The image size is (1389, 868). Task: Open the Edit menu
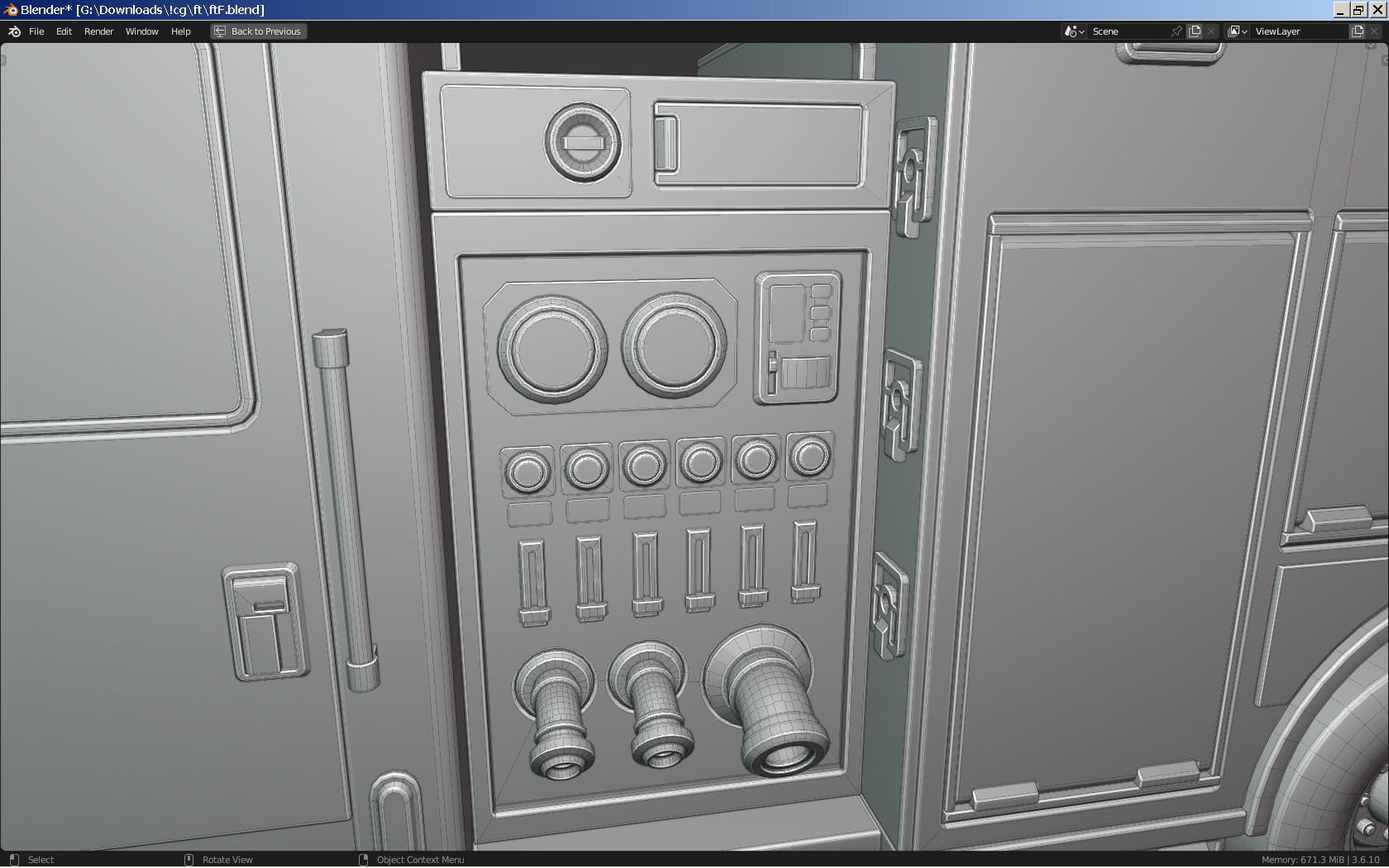coord(64,31)
